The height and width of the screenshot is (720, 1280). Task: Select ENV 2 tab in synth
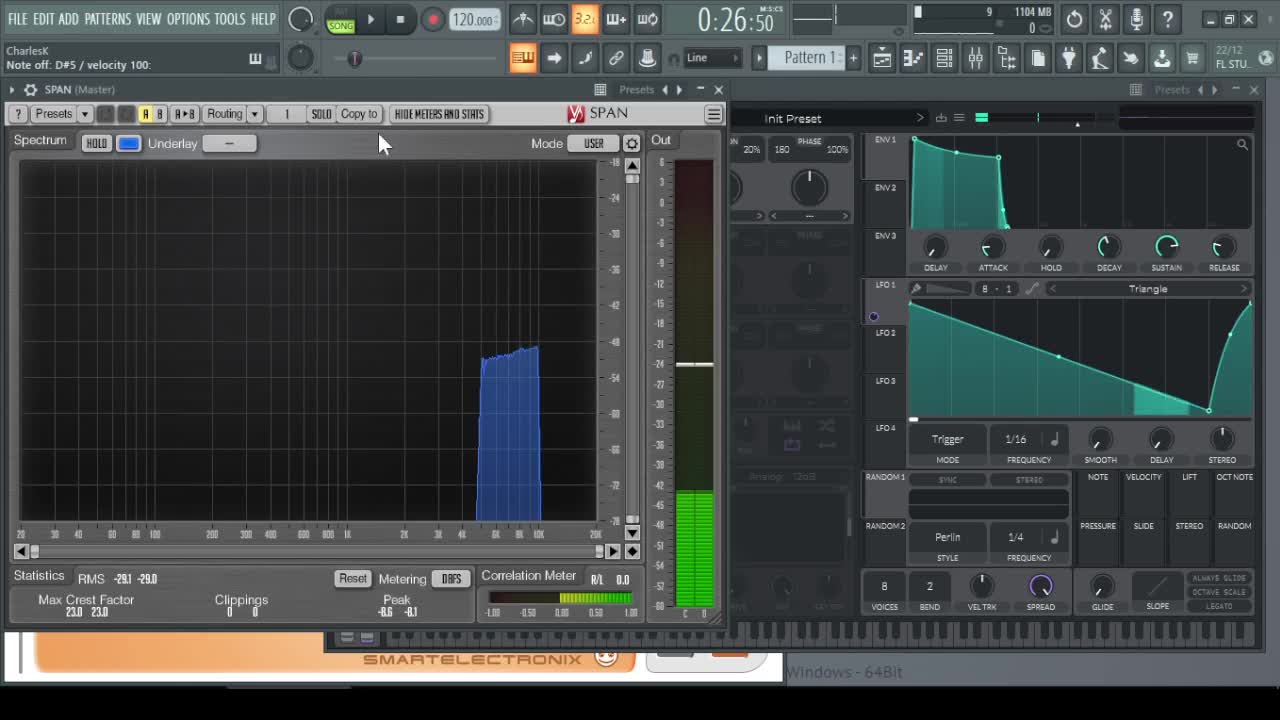click(886, 188)
